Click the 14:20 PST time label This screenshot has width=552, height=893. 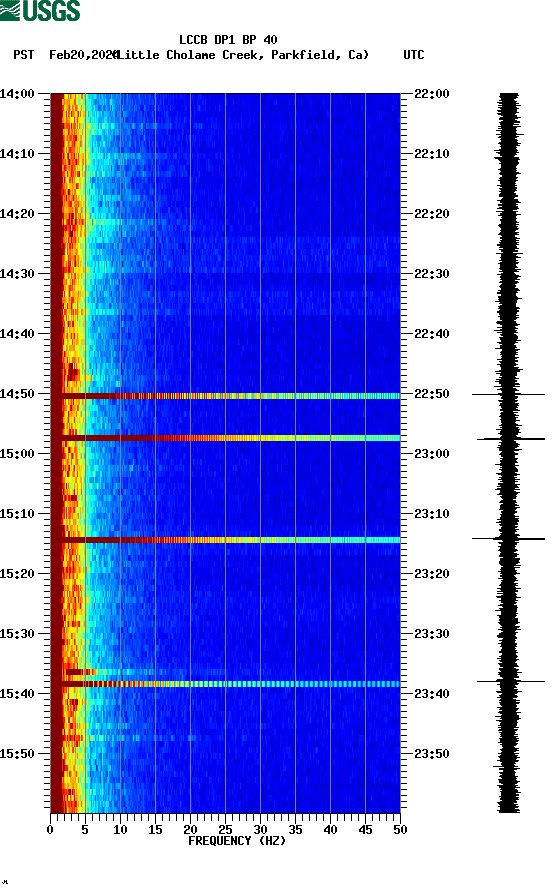(x=17, y=214)
